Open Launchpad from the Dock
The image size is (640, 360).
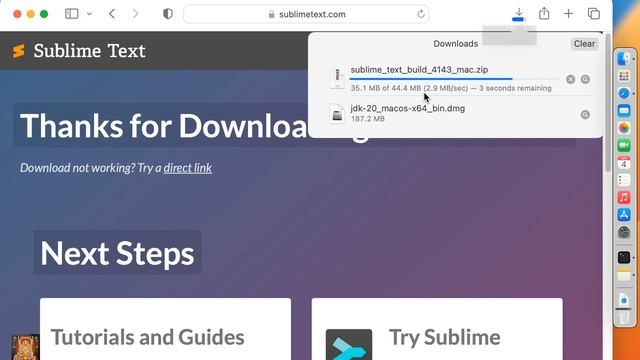click(x=624, y=76)
